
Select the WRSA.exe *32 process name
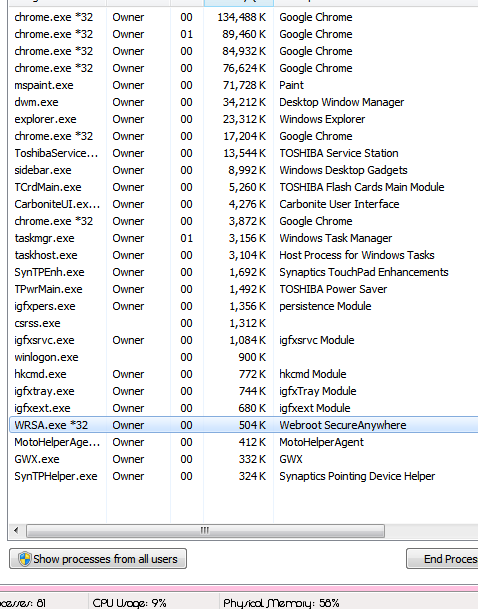(x=51, y=425)
